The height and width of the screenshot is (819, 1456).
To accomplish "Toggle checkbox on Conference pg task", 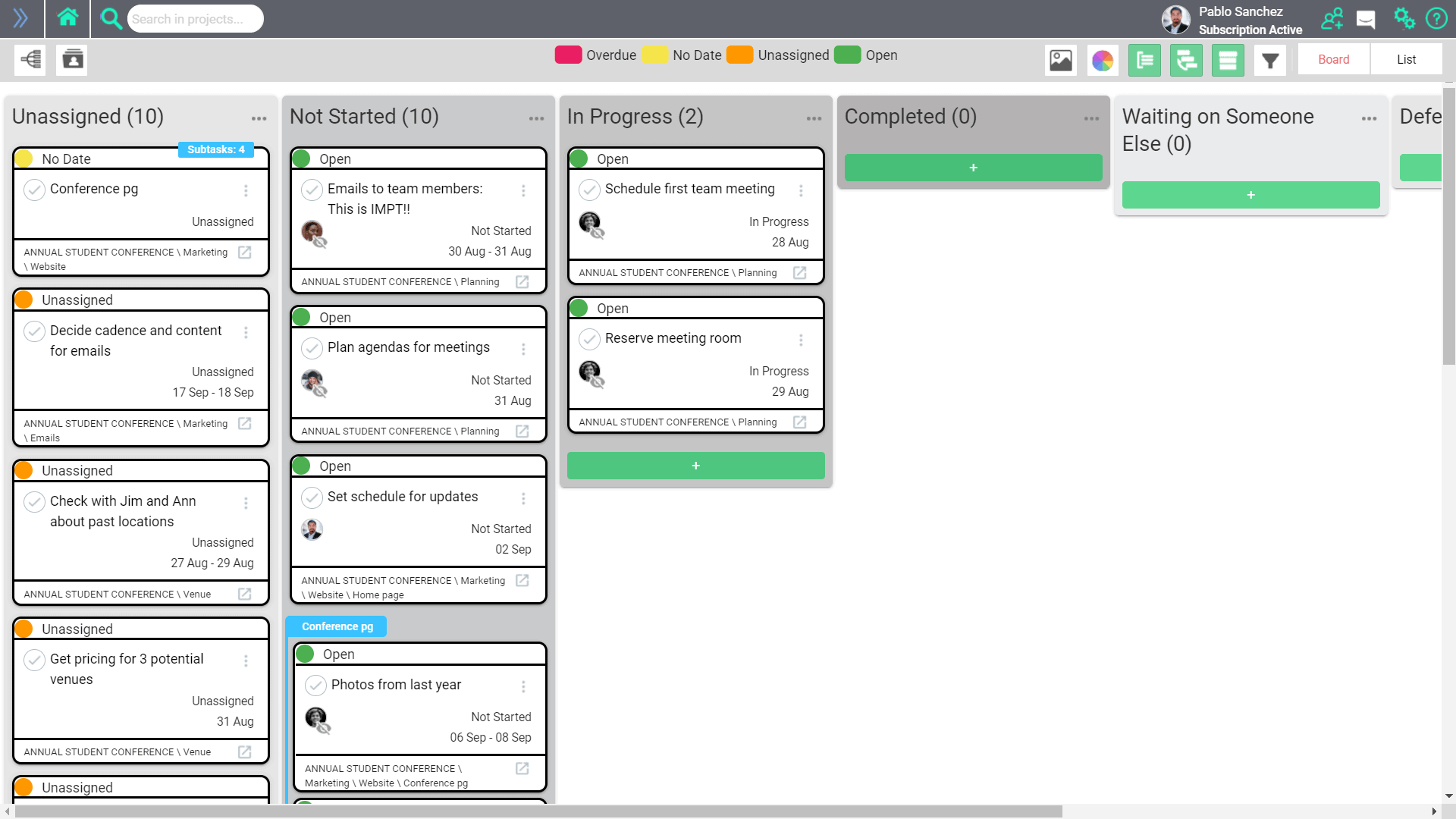I will click(34, 189).
